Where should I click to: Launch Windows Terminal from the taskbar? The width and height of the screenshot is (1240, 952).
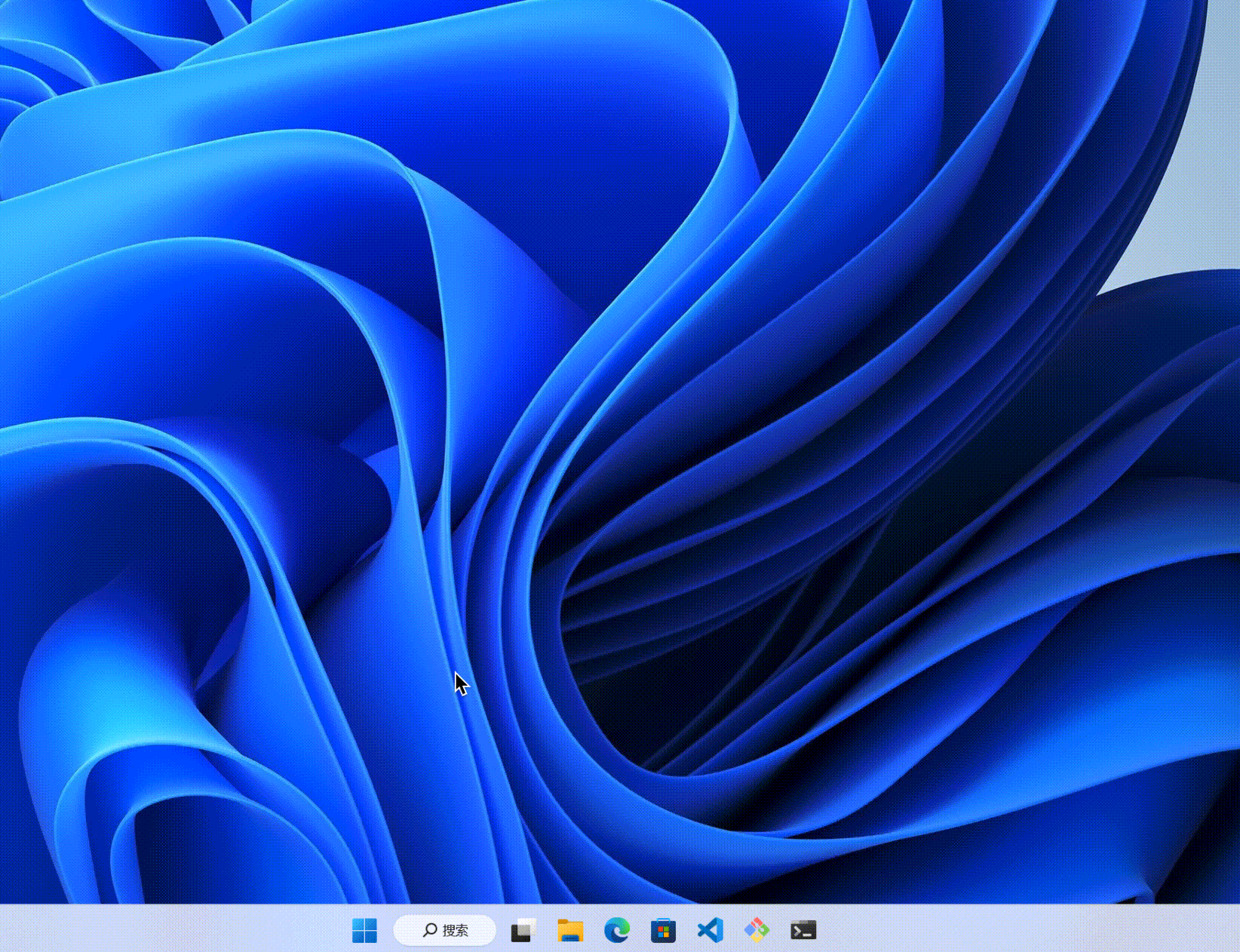click(x=803, y=930)
